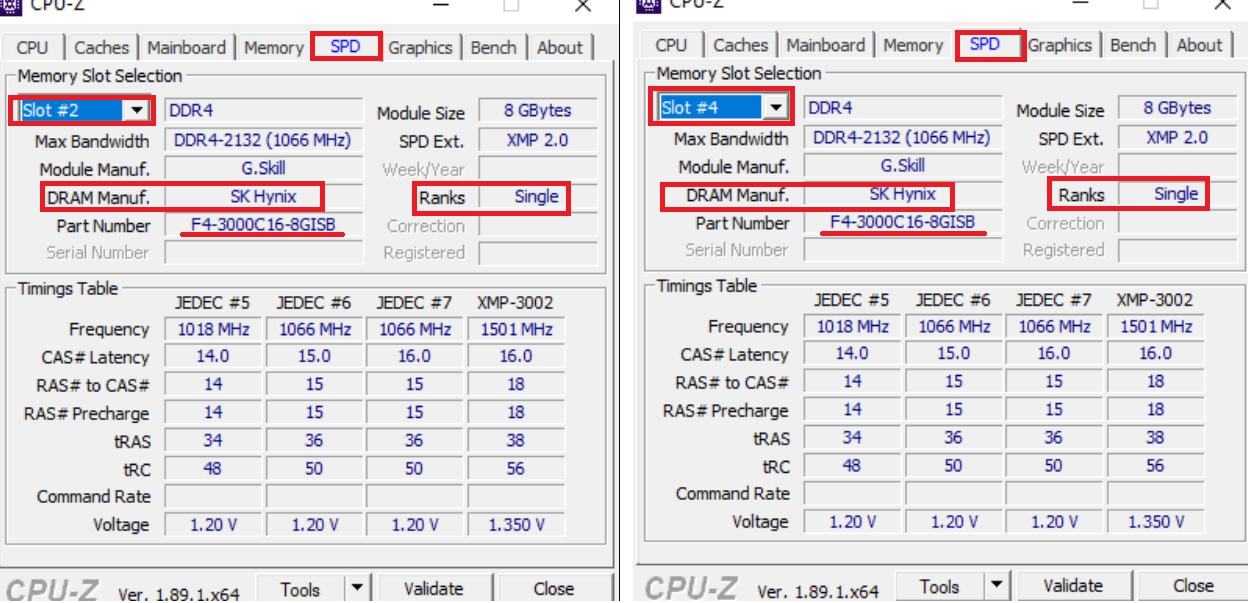Viewport: 1248px width, 603px height.
Task: Select SPD tab in right CPU-Z window
Action: [x=985, y=44]
